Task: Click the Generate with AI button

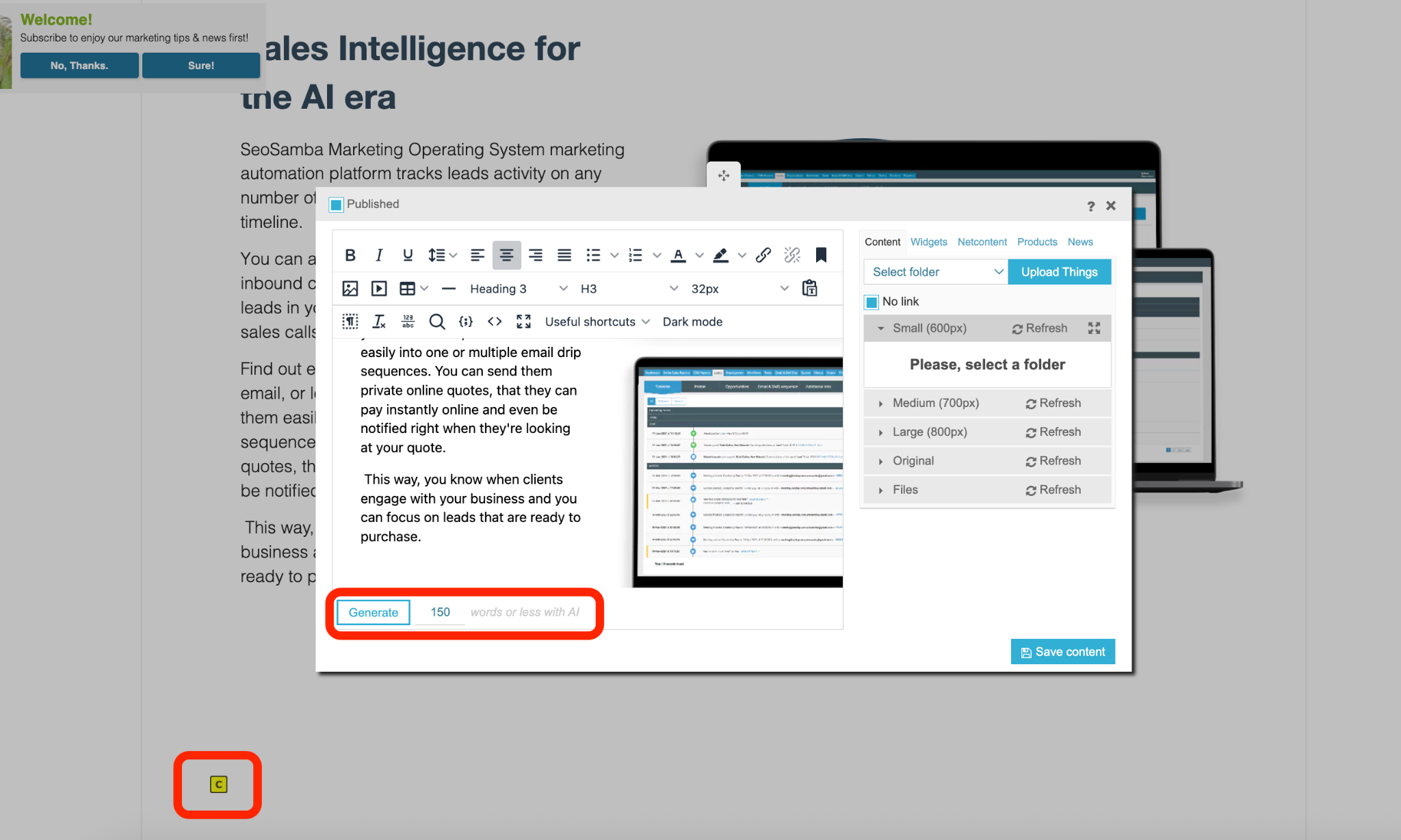Action: tap(373, 612)
